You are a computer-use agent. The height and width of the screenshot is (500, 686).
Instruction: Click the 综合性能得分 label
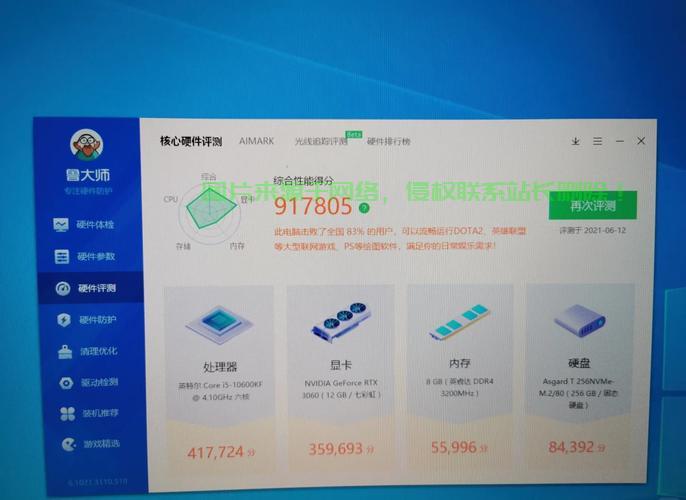pos(303,181)
